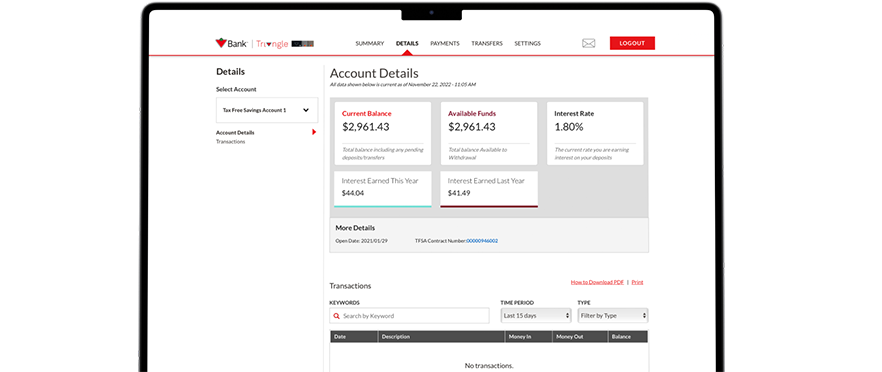
Task: Click the More Details heading
Action: (355, 228)
